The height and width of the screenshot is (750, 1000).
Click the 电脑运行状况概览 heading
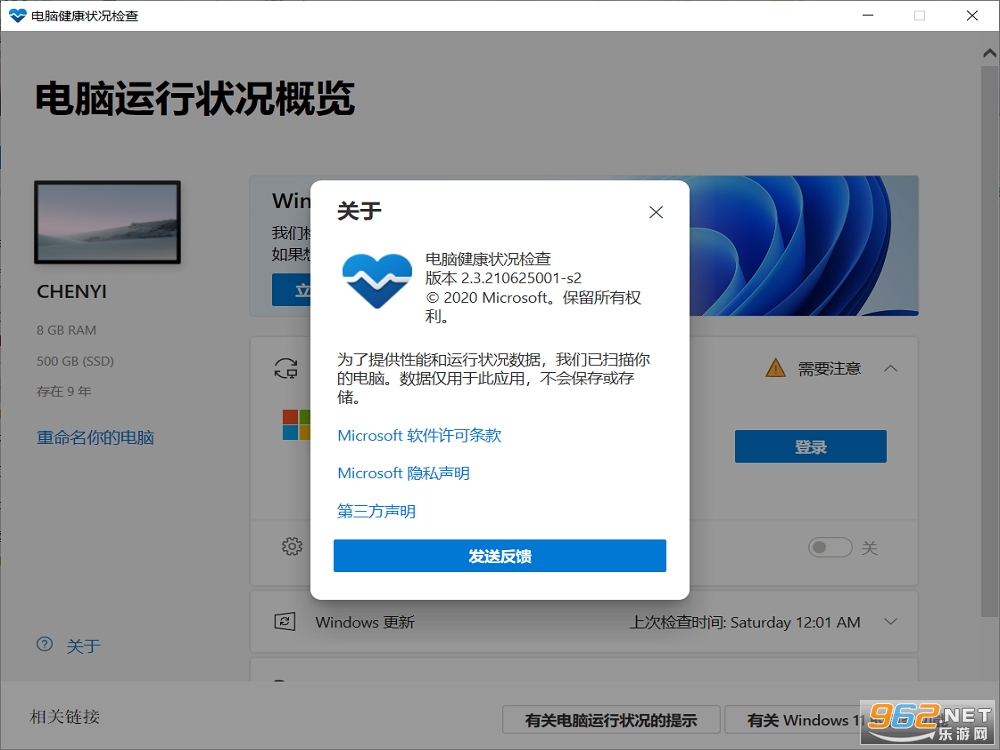pos(195,99)
